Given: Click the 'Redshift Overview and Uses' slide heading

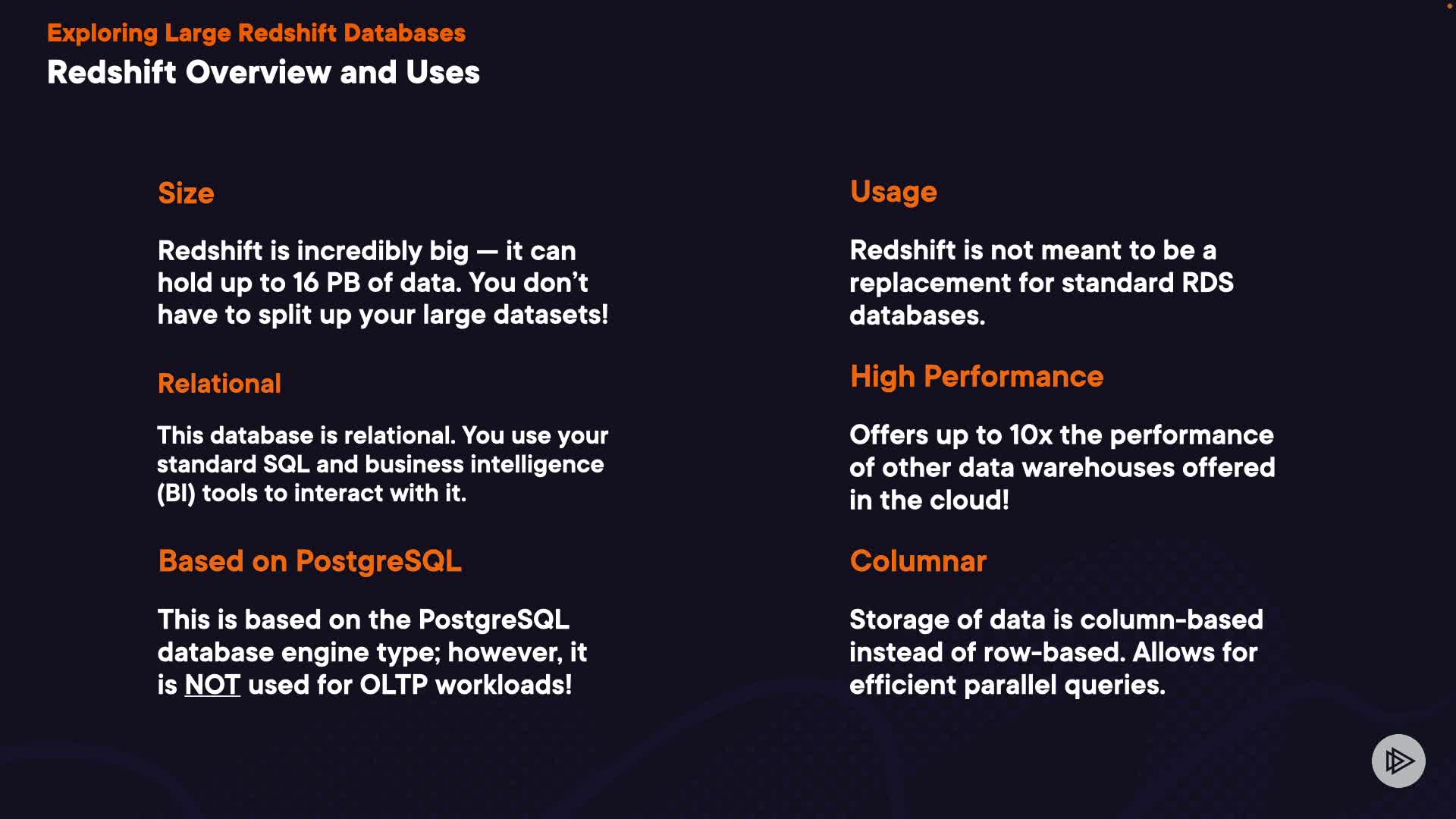Looking at the screenshot, I should [263, 73].
